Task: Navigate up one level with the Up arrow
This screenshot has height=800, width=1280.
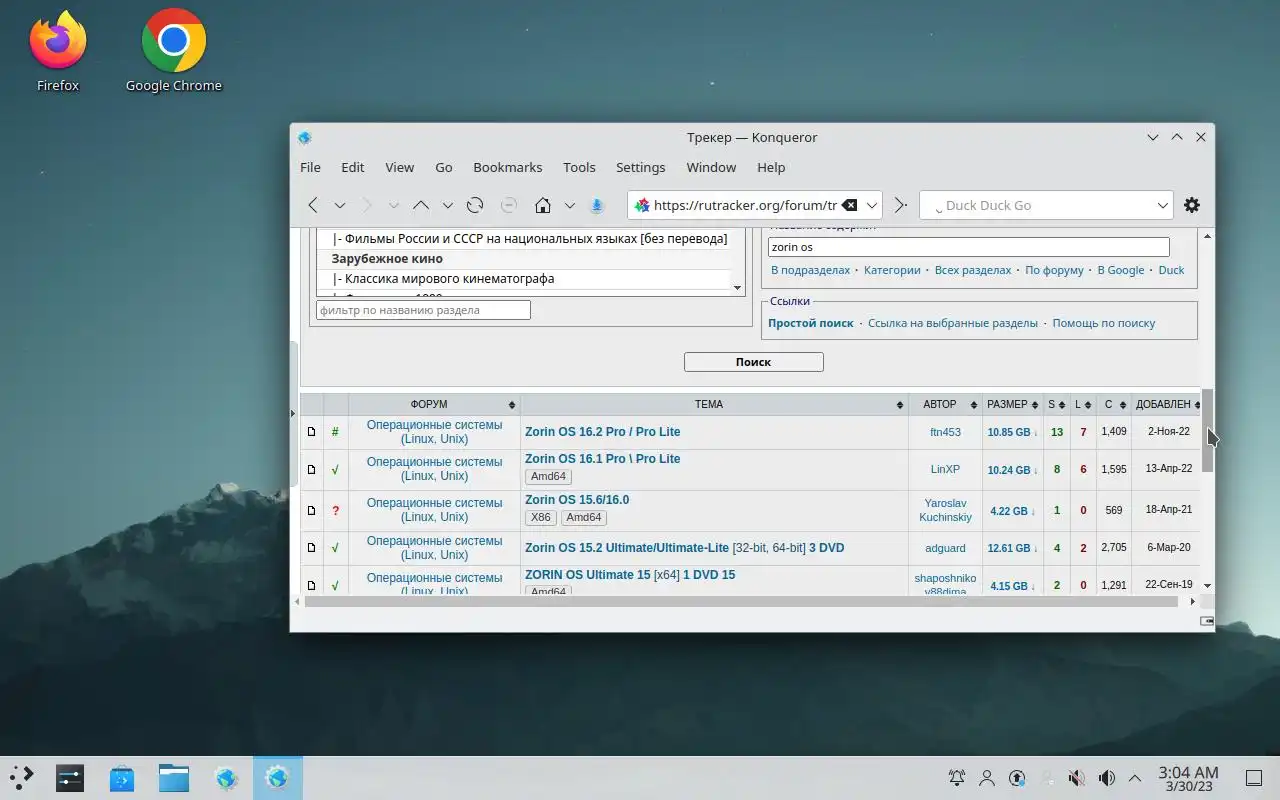Action: click(x=421, y=205)
